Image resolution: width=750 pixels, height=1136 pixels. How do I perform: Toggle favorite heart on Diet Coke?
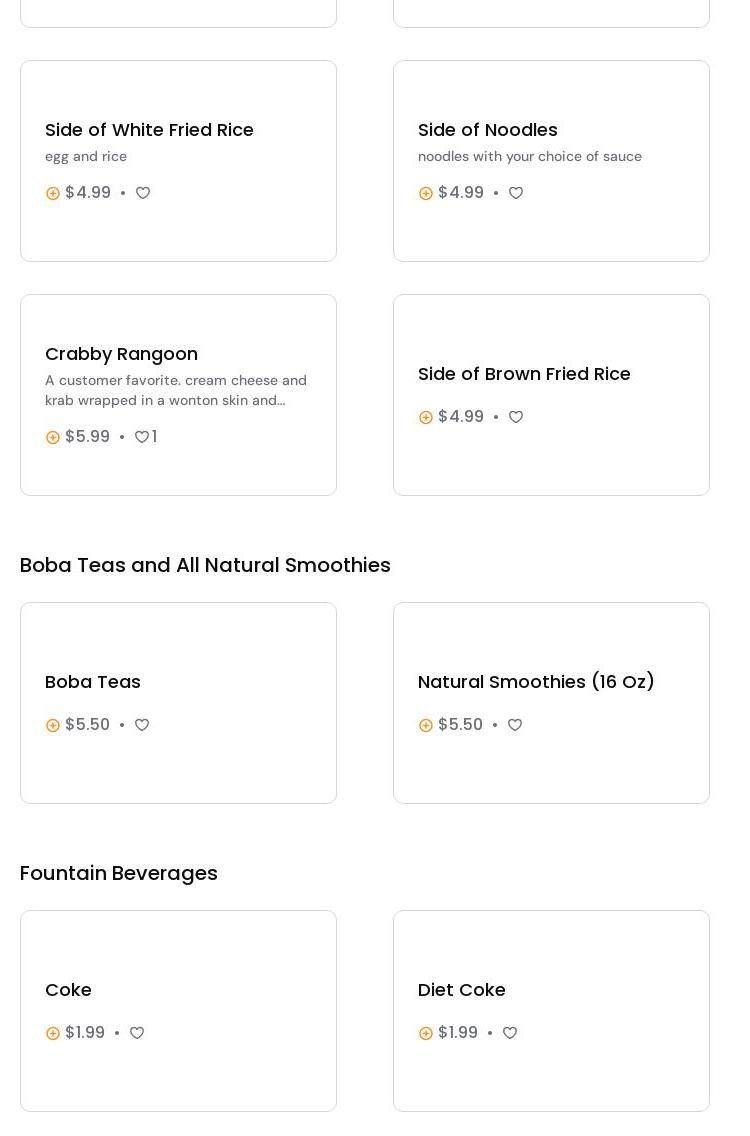[510, 1033]
